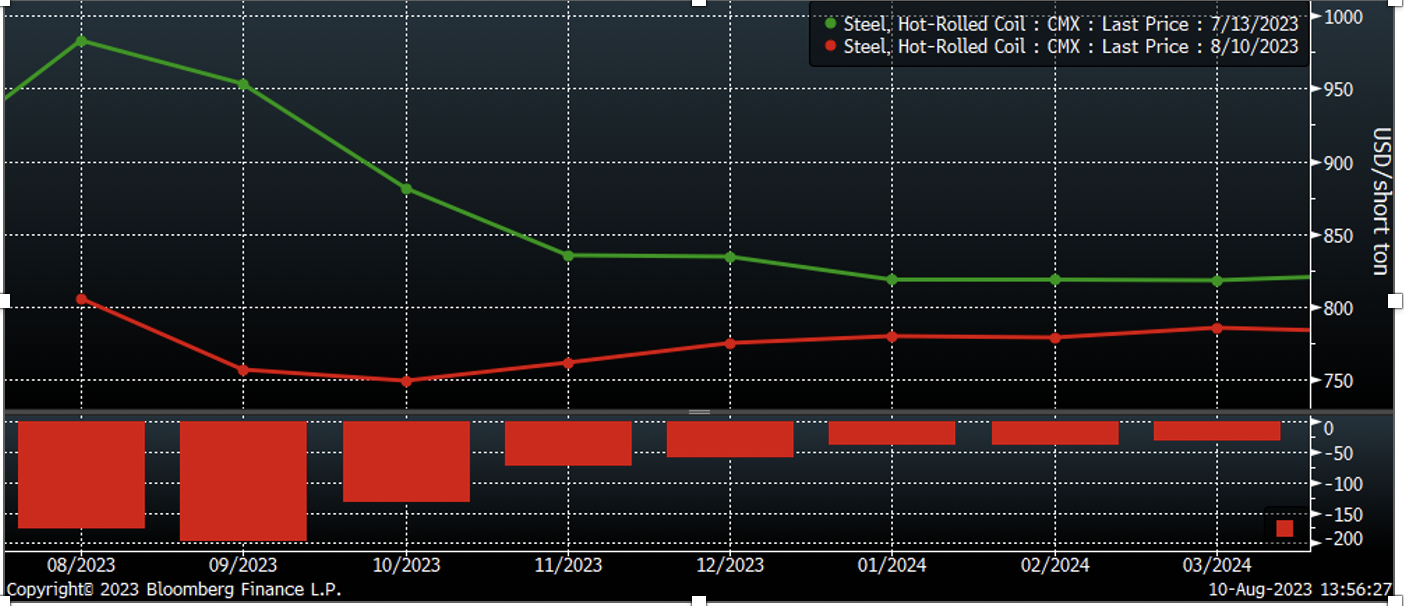This screenshot has height=606, width=1404.
Task: Click the arrow marker beside the 850 axis label
Action: click(1315, 236)
